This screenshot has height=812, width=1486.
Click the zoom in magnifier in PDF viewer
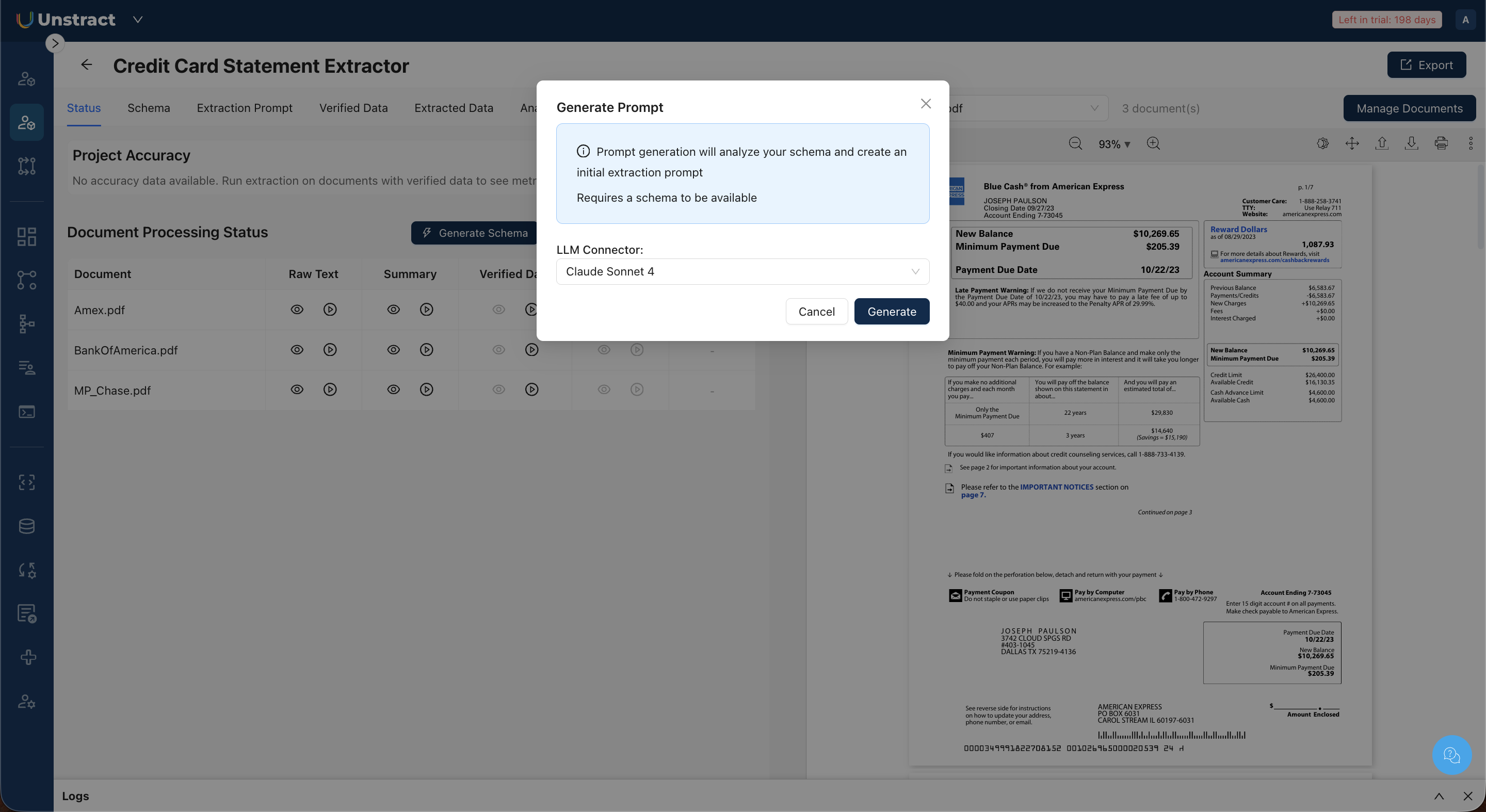(x=1153, y=143)
